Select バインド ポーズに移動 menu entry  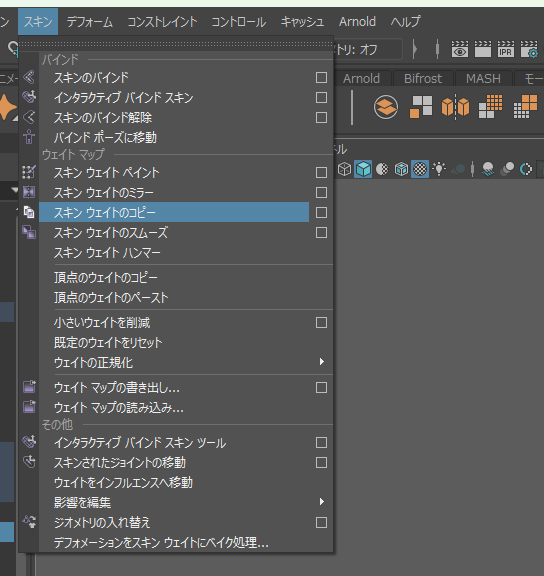[186, 138]
